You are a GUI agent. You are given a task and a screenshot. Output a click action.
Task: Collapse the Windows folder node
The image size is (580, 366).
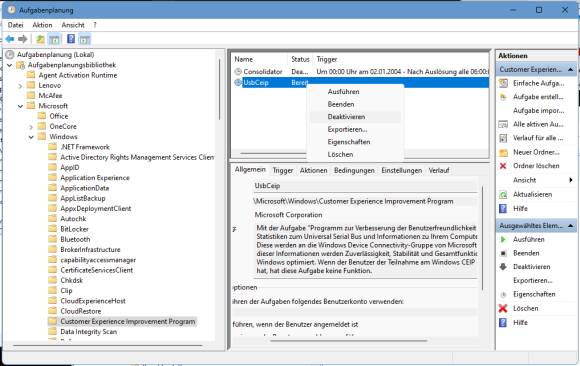point(31,137)
